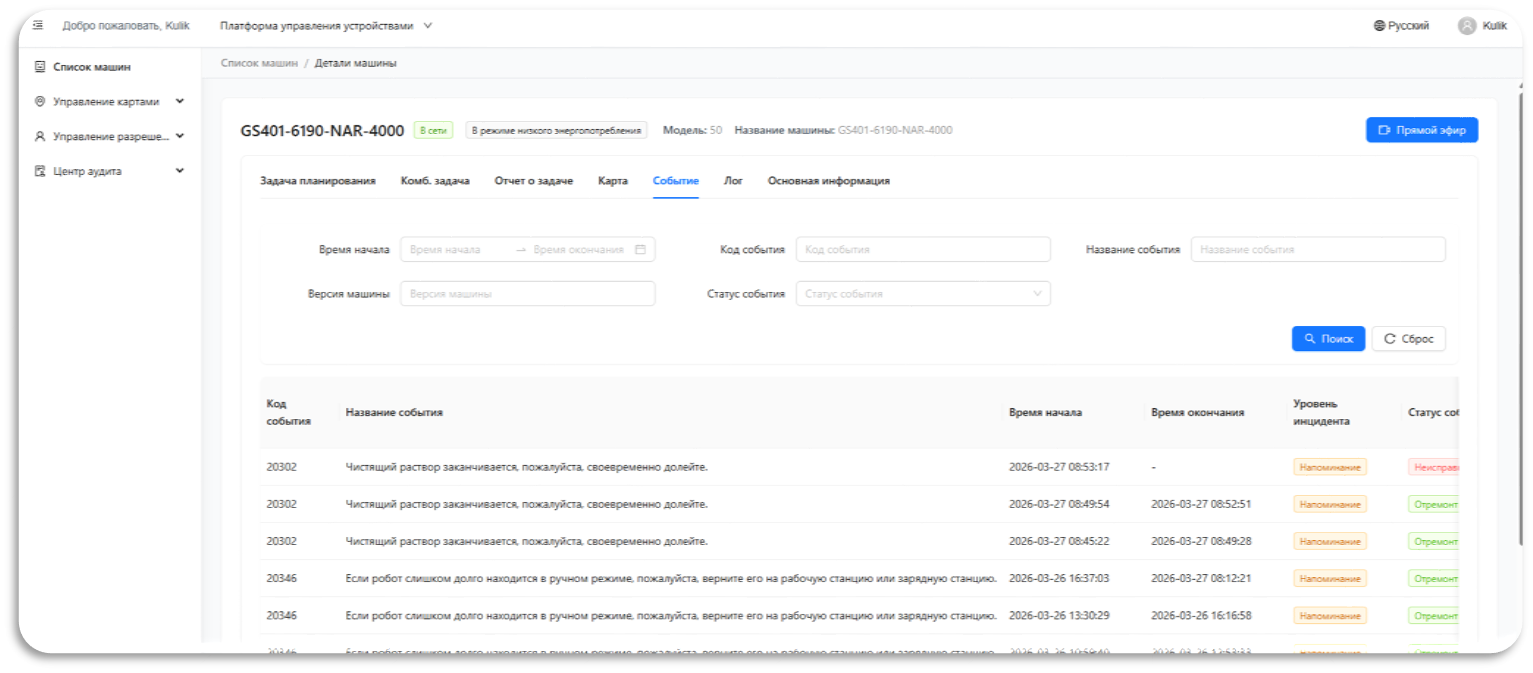The height and width of the screenshot is (673, 1533).
Task: Click the Неисправ status tag in first row
Action: coord(1433,467)
